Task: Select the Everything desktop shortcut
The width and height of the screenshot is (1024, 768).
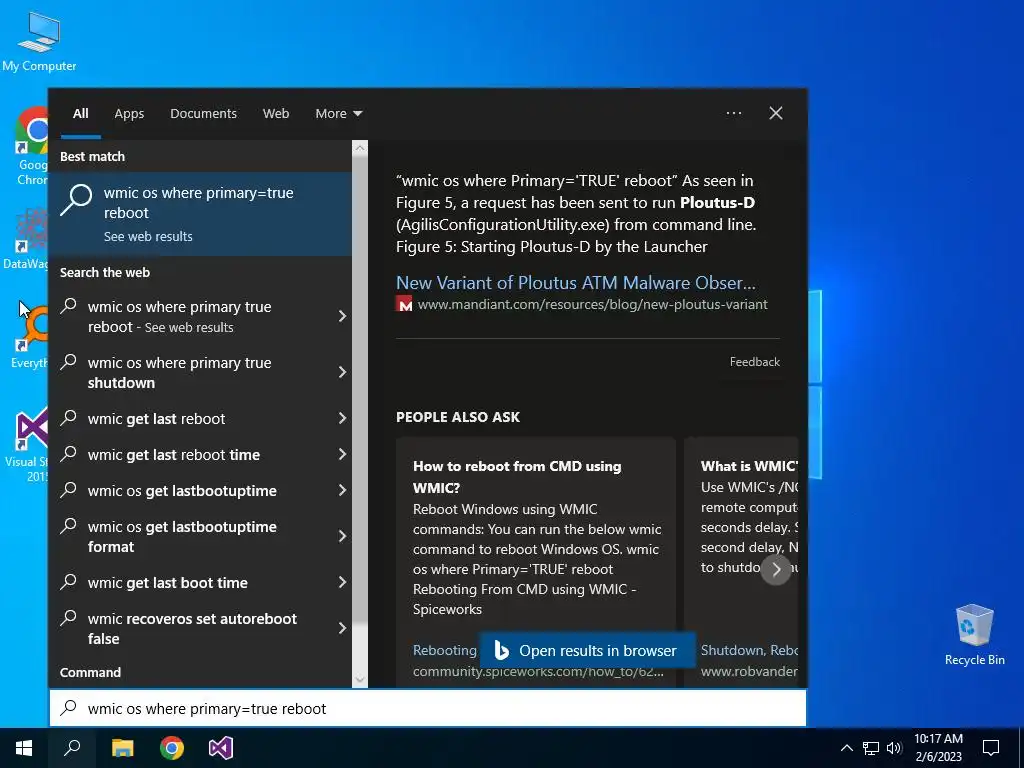Action: pyautogui.click(x=29, y=334)
